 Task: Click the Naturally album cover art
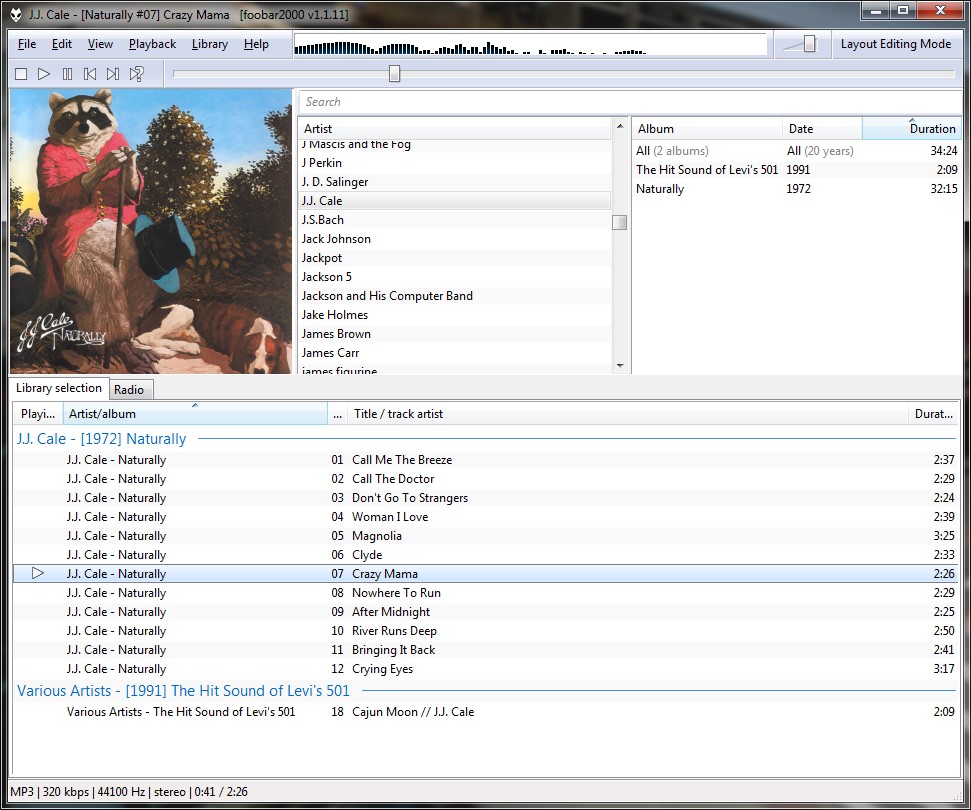click(x=150, y=231)
